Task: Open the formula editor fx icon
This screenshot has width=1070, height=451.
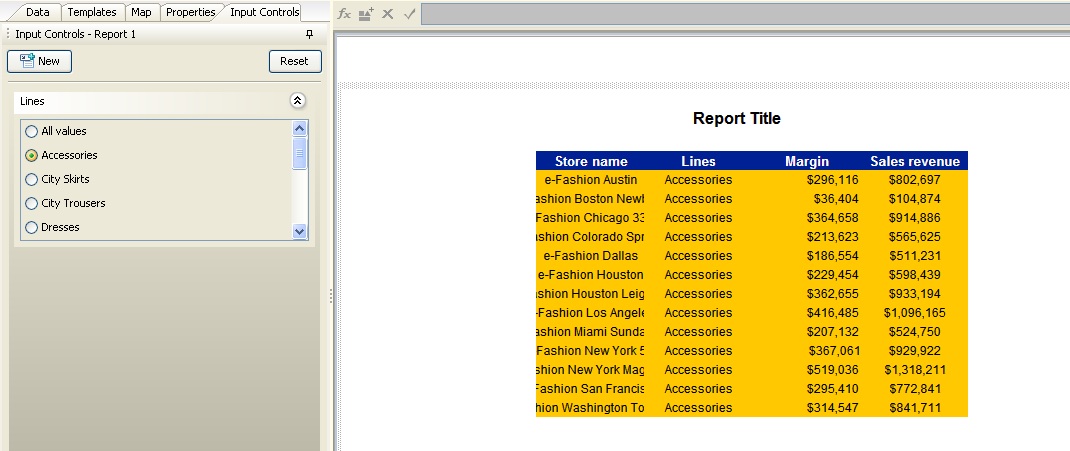Action: 345,14
